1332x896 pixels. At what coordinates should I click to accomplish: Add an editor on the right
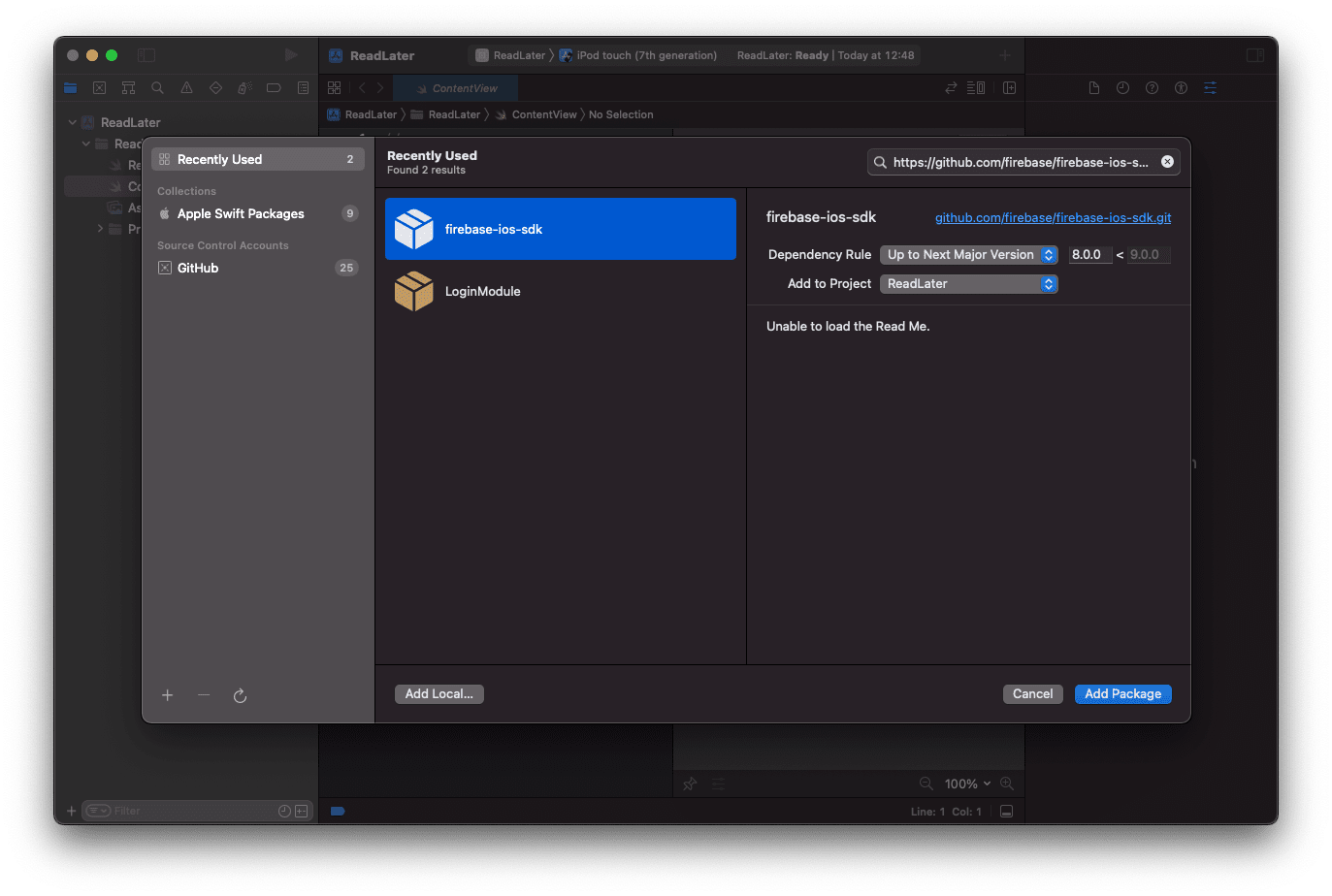pyautogui.click(x=1009, y=88)
